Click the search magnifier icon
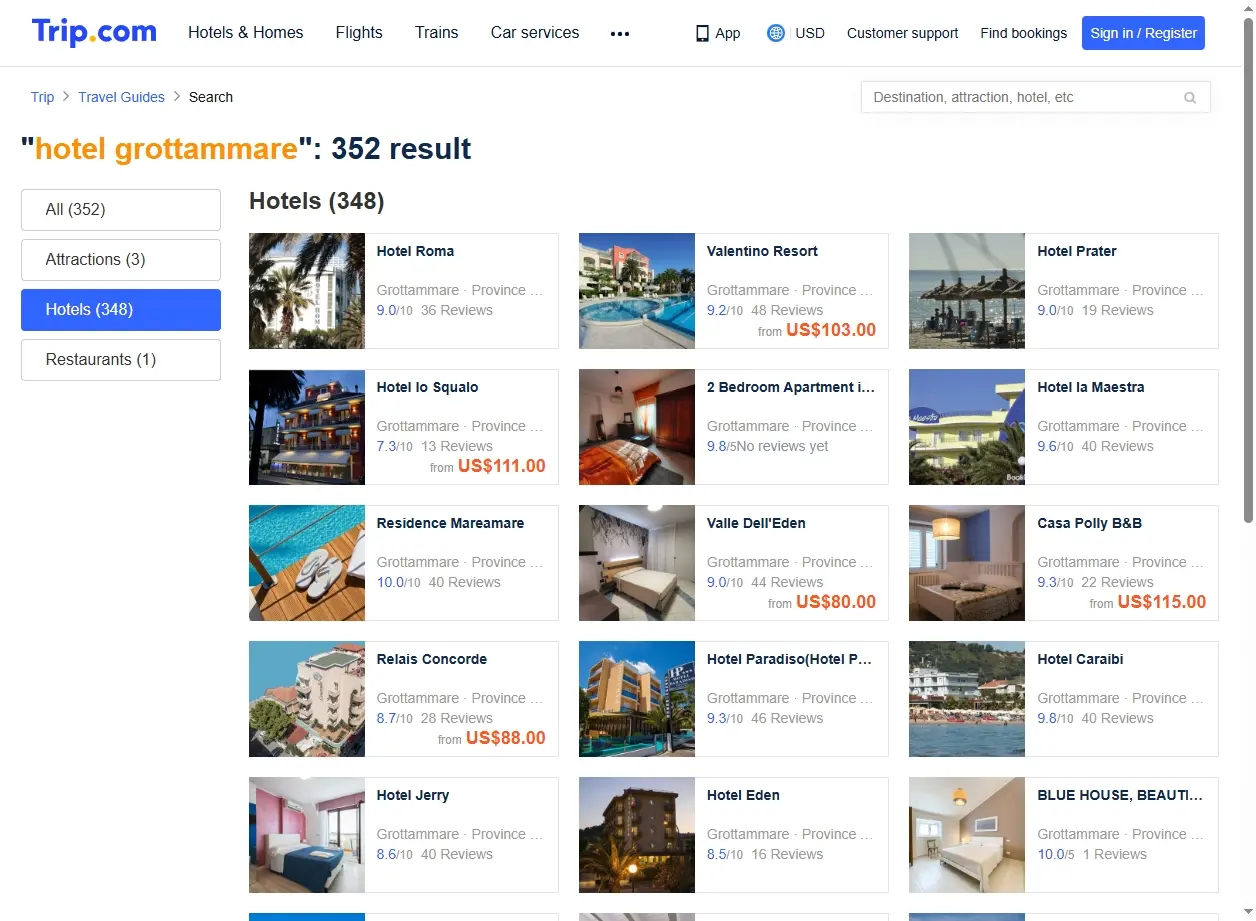1256x921 pixels. tap(1190, 98)
